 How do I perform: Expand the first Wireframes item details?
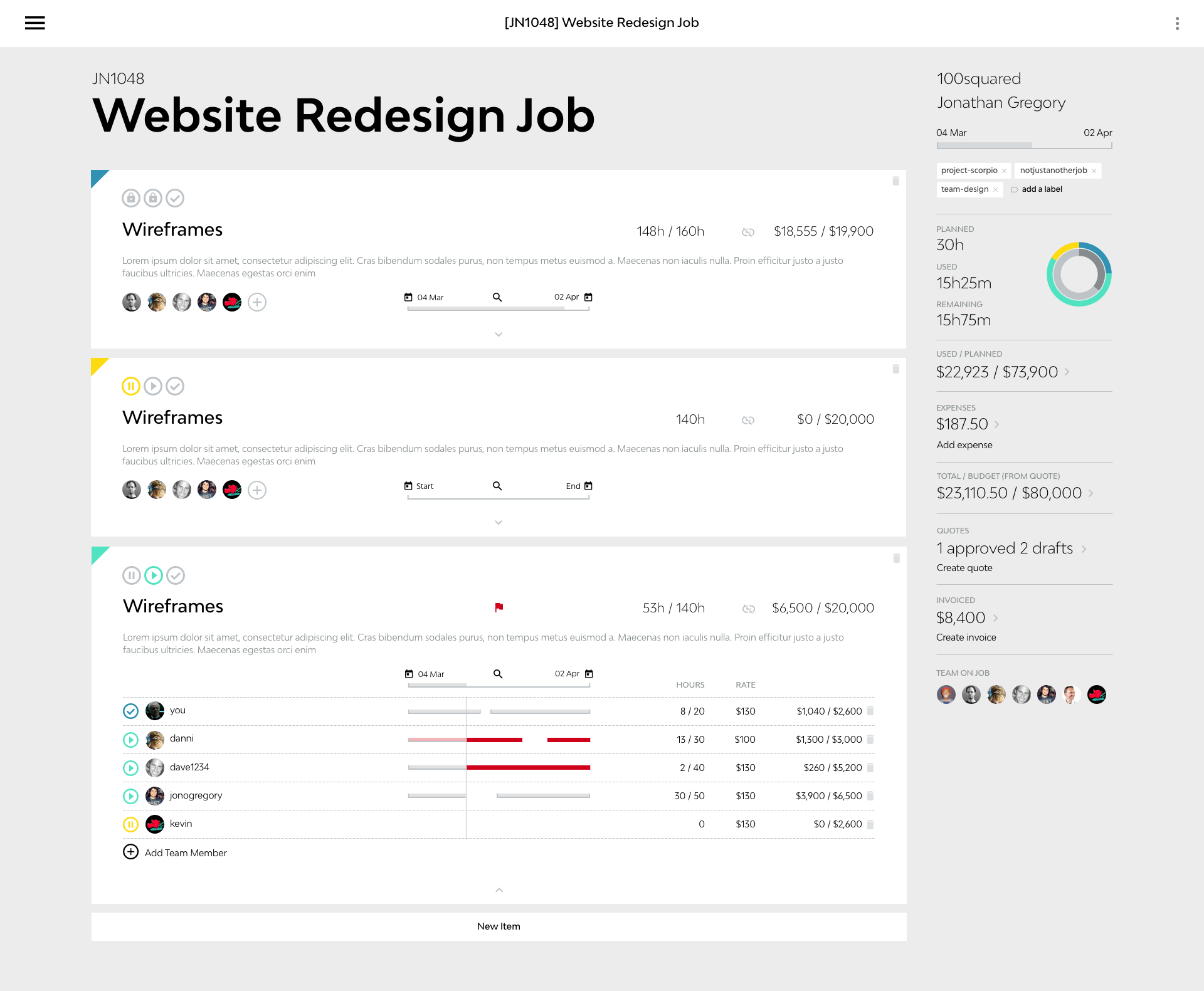pyautogui.click(x=499, y=334)
